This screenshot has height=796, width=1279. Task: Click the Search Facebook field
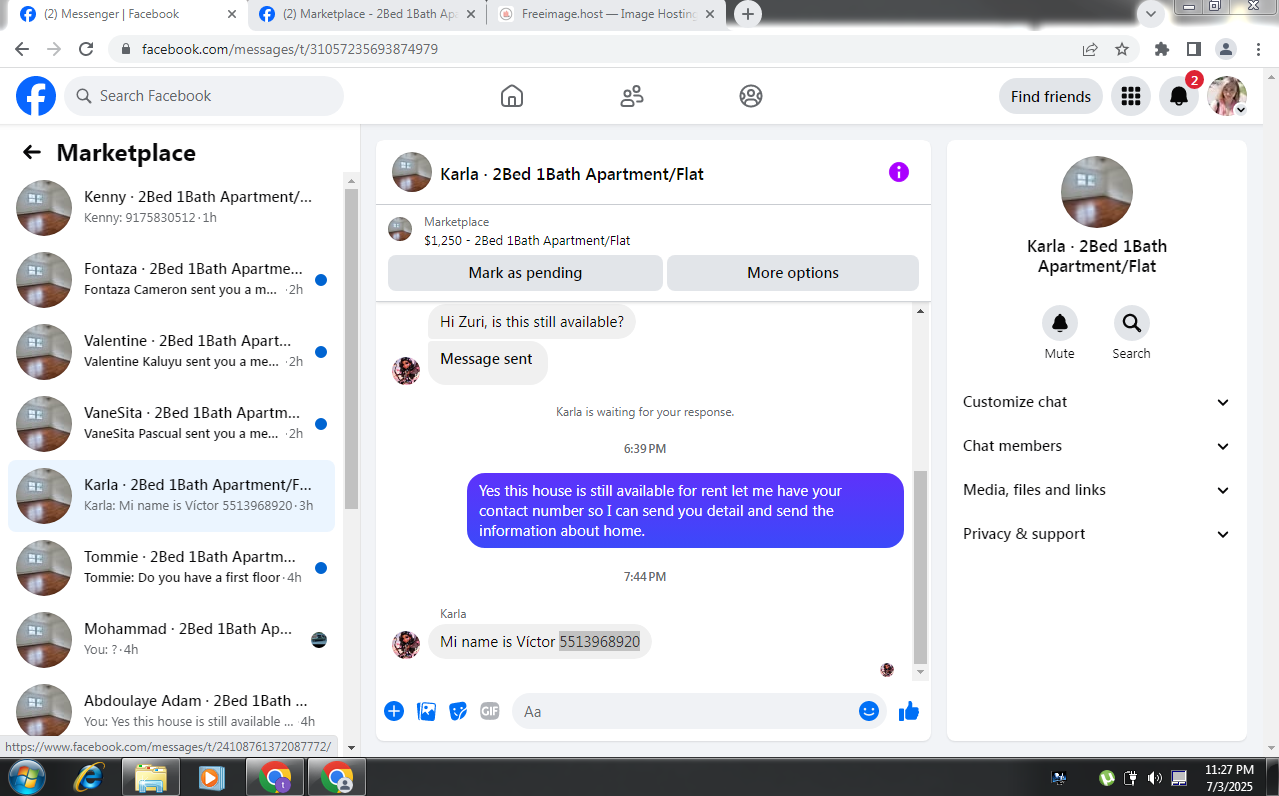[x=204, y=96]
